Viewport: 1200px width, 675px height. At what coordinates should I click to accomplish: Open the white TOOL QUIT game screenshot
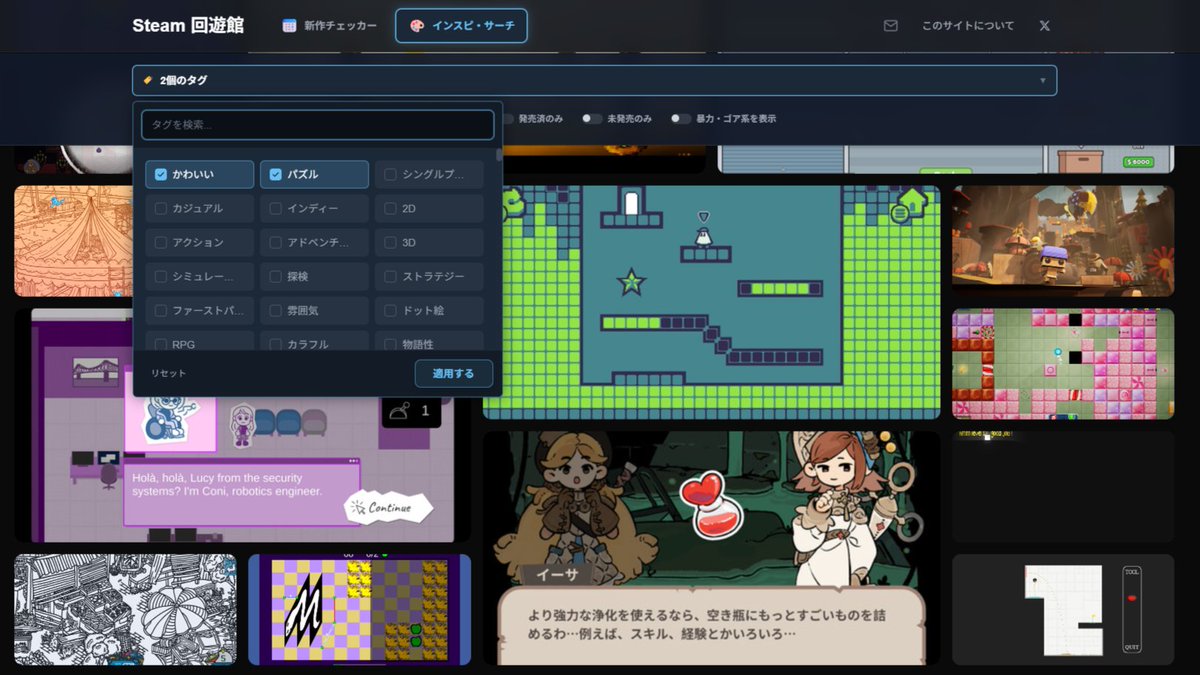(1063, 610)
